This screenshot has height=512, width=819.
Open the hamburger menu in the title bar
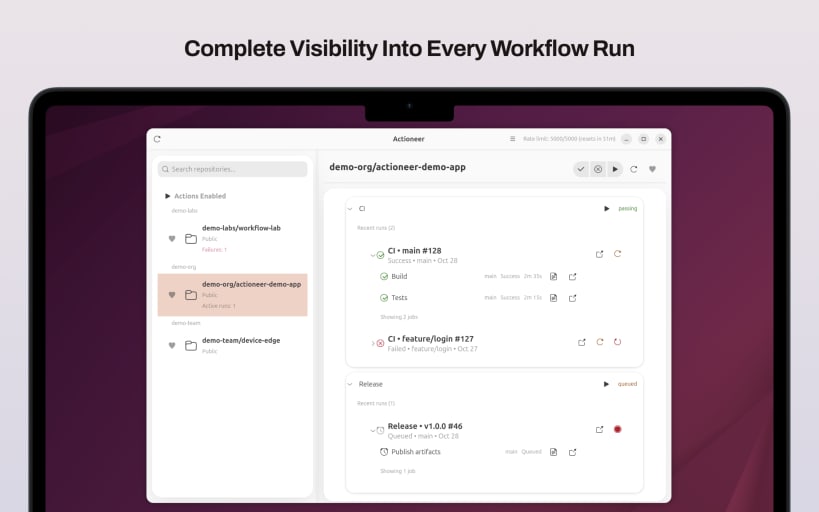[x=512, y=139]
